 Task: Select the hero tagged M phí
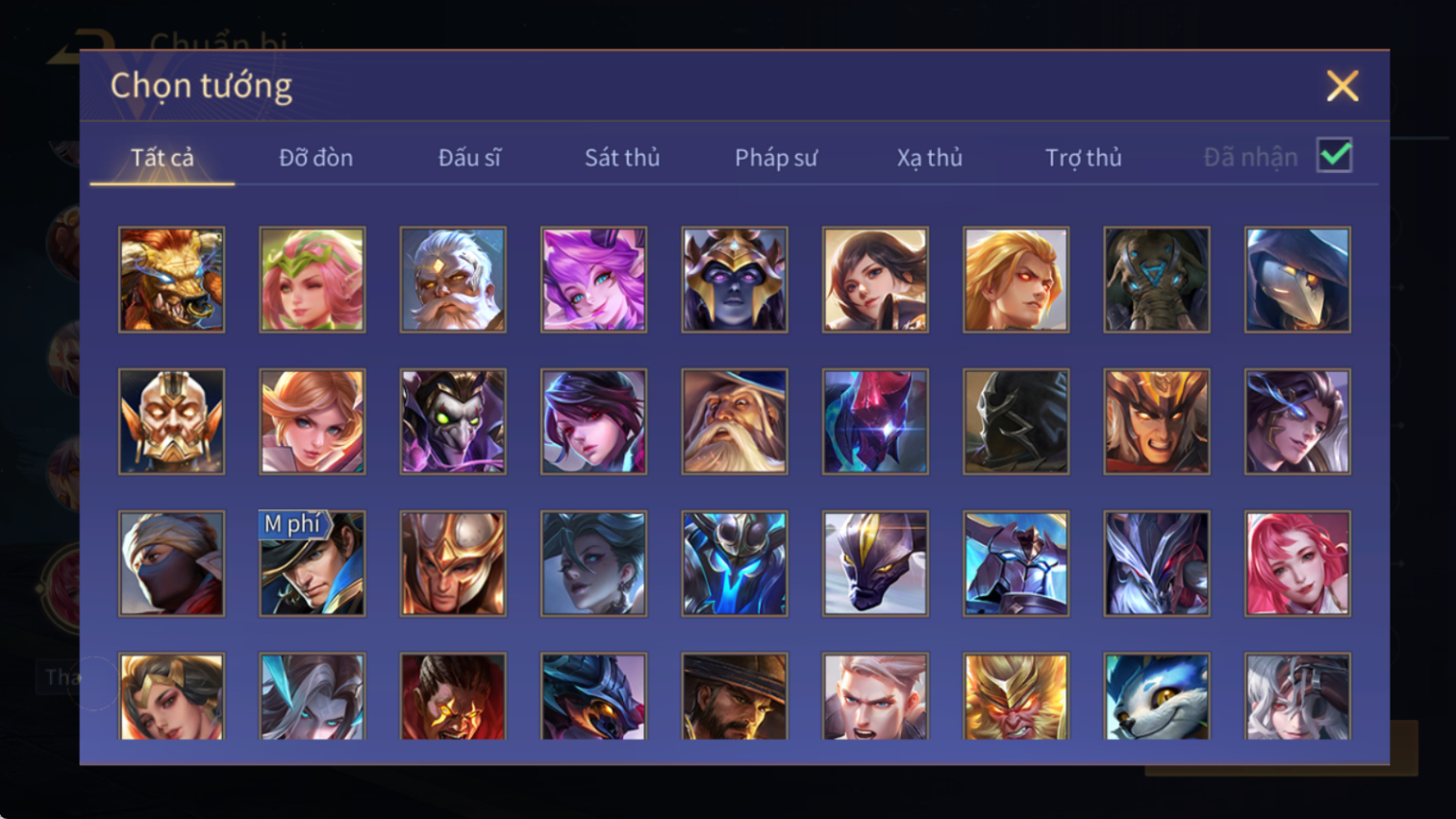point(313,563)
